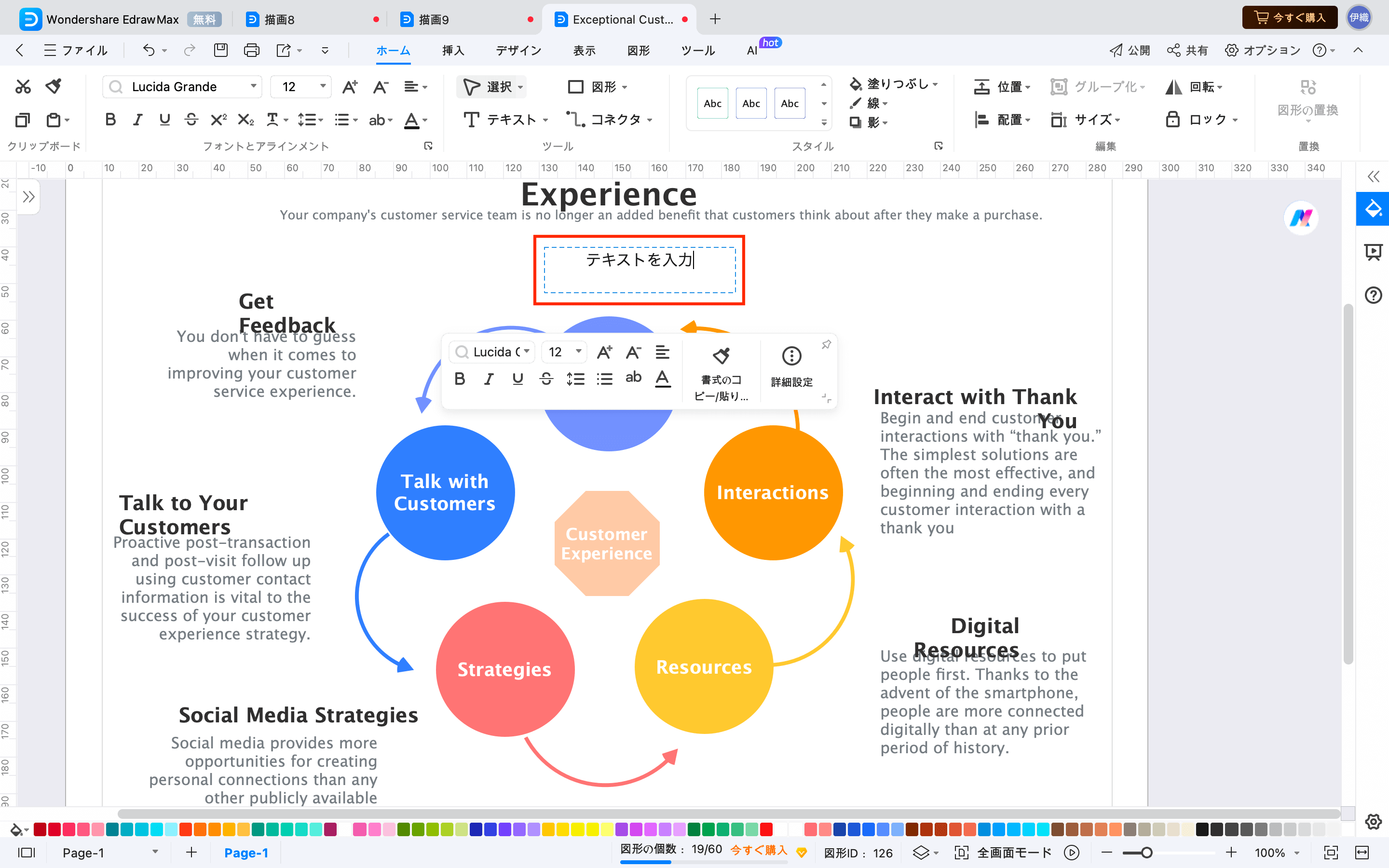The width and height of the screenshot is (1389, 868).
Task: Click the settings gear at bottom right
Action: (x=1373, y=822)
